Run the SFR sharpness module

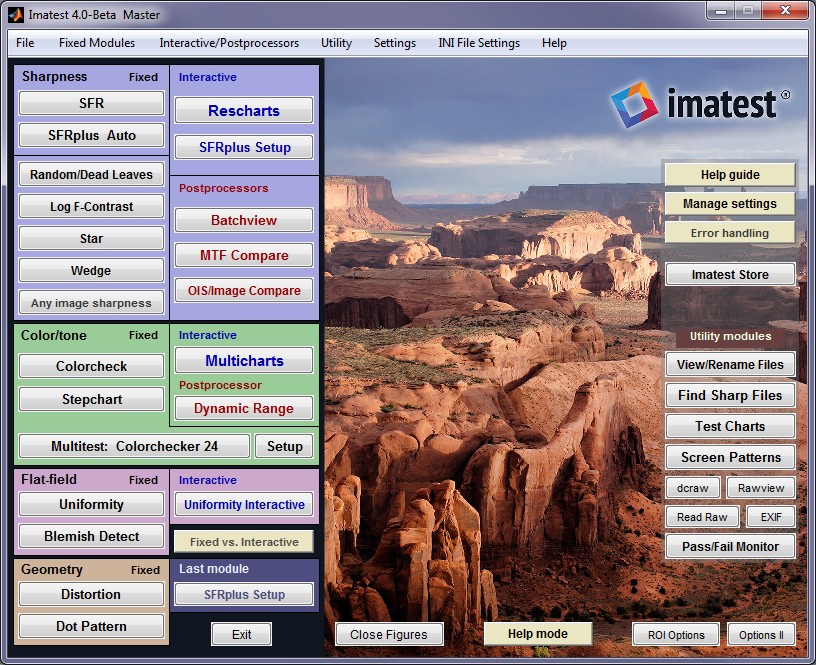pyautogui.click(x=90, y=103)
